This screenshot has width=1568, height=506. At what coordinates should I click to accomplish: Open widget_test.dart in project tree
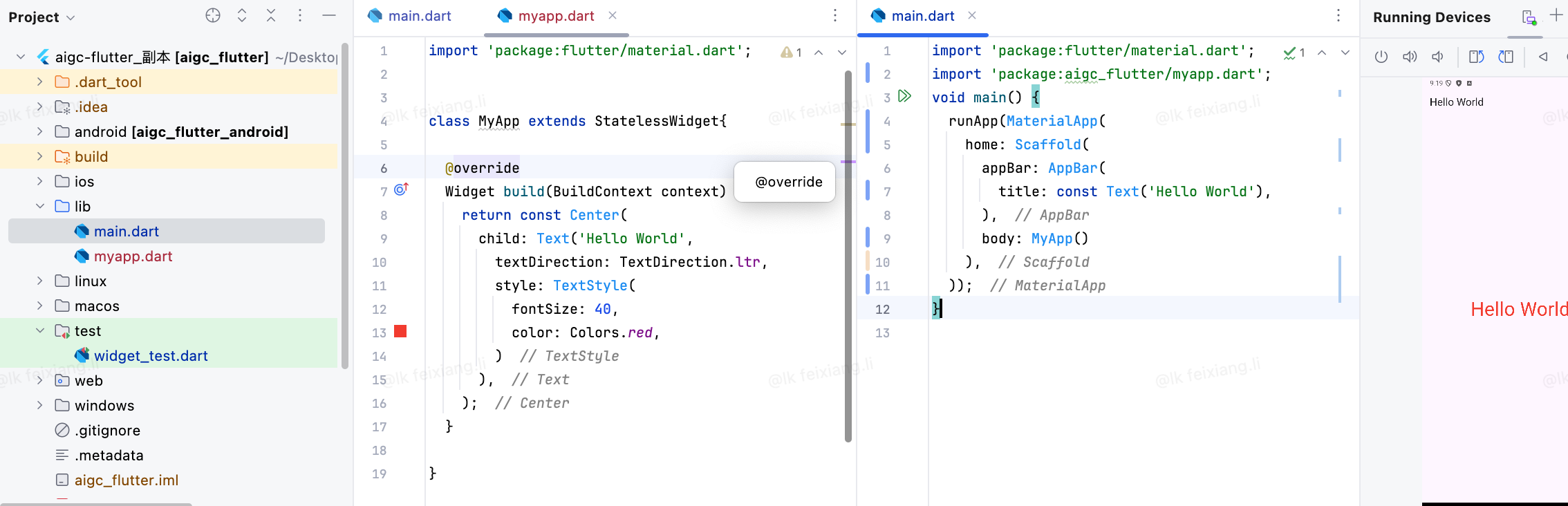pyautogui.click(x=151, y=355)
